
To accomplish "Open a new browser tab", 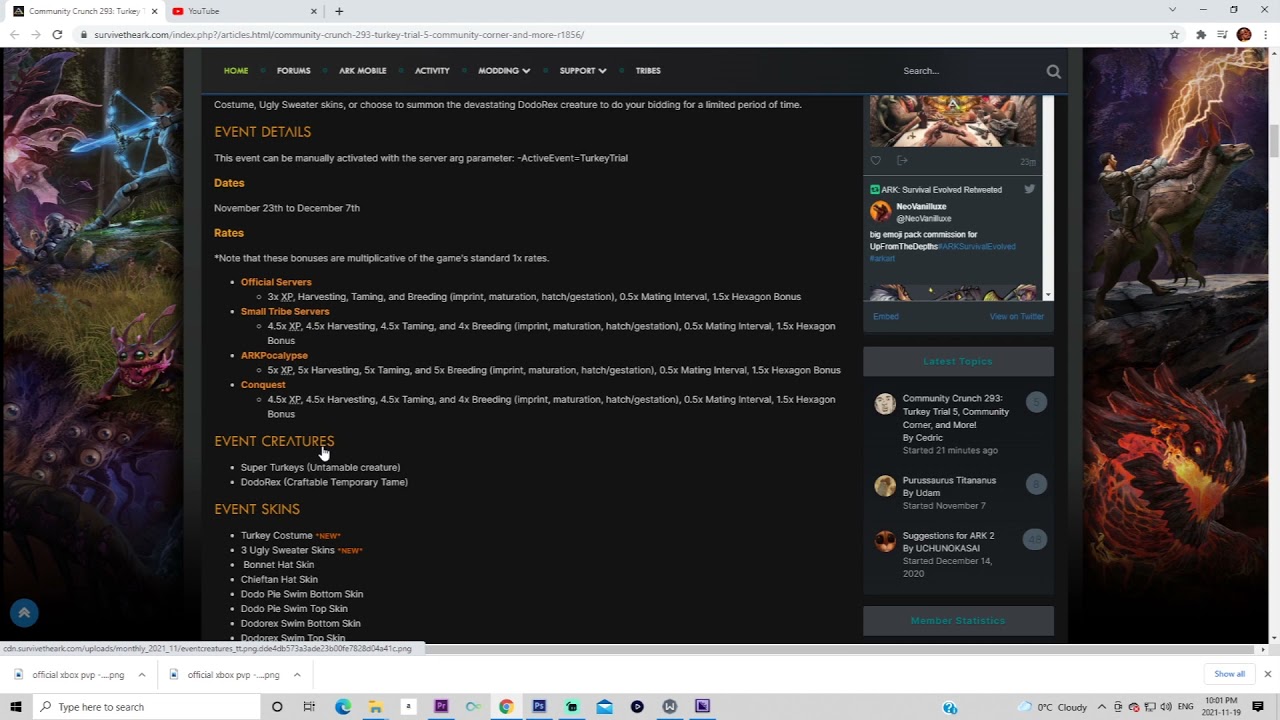I will [x=339, y=11].
